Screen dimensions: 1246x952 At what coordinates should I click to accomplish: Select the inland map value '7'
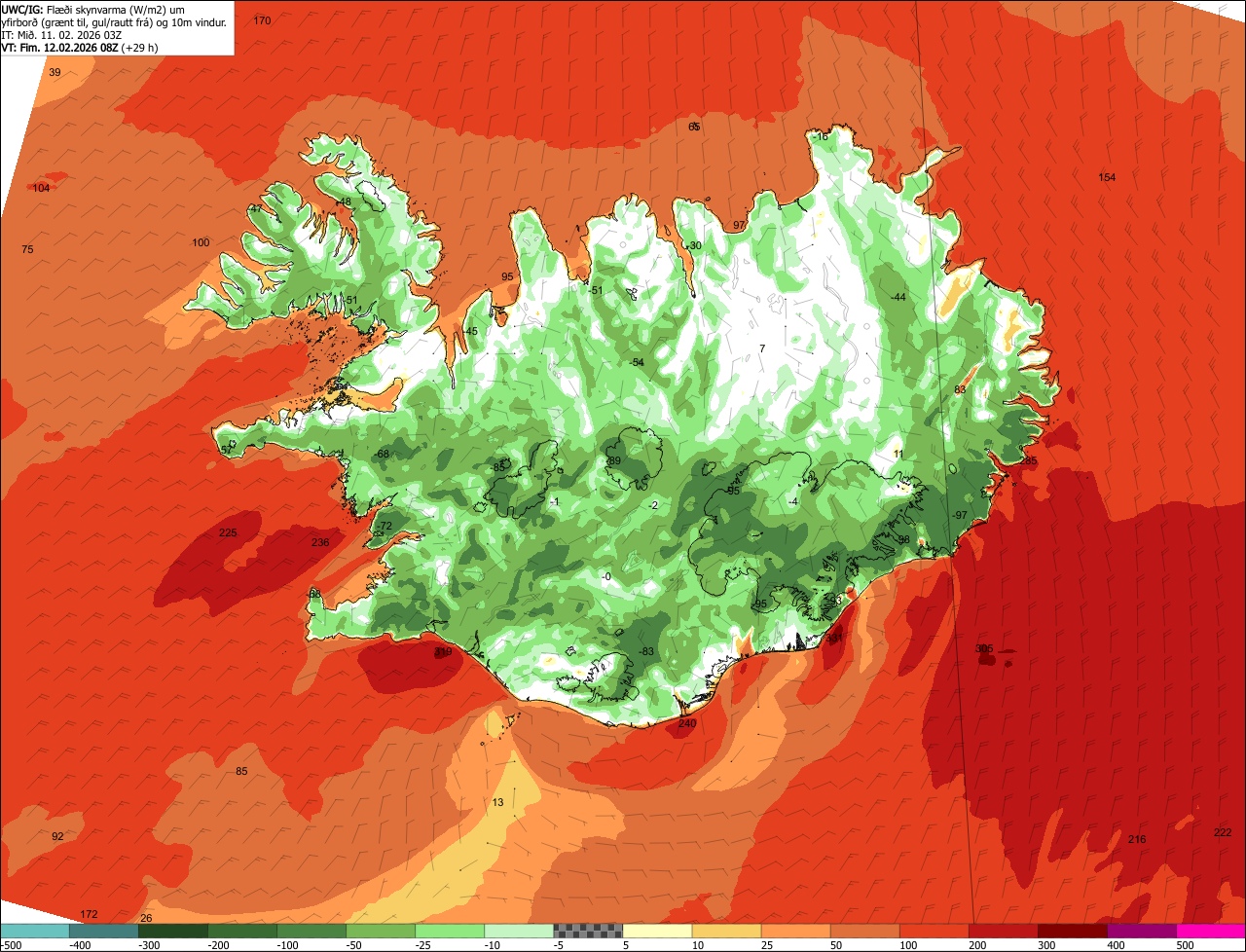[762, 349]
